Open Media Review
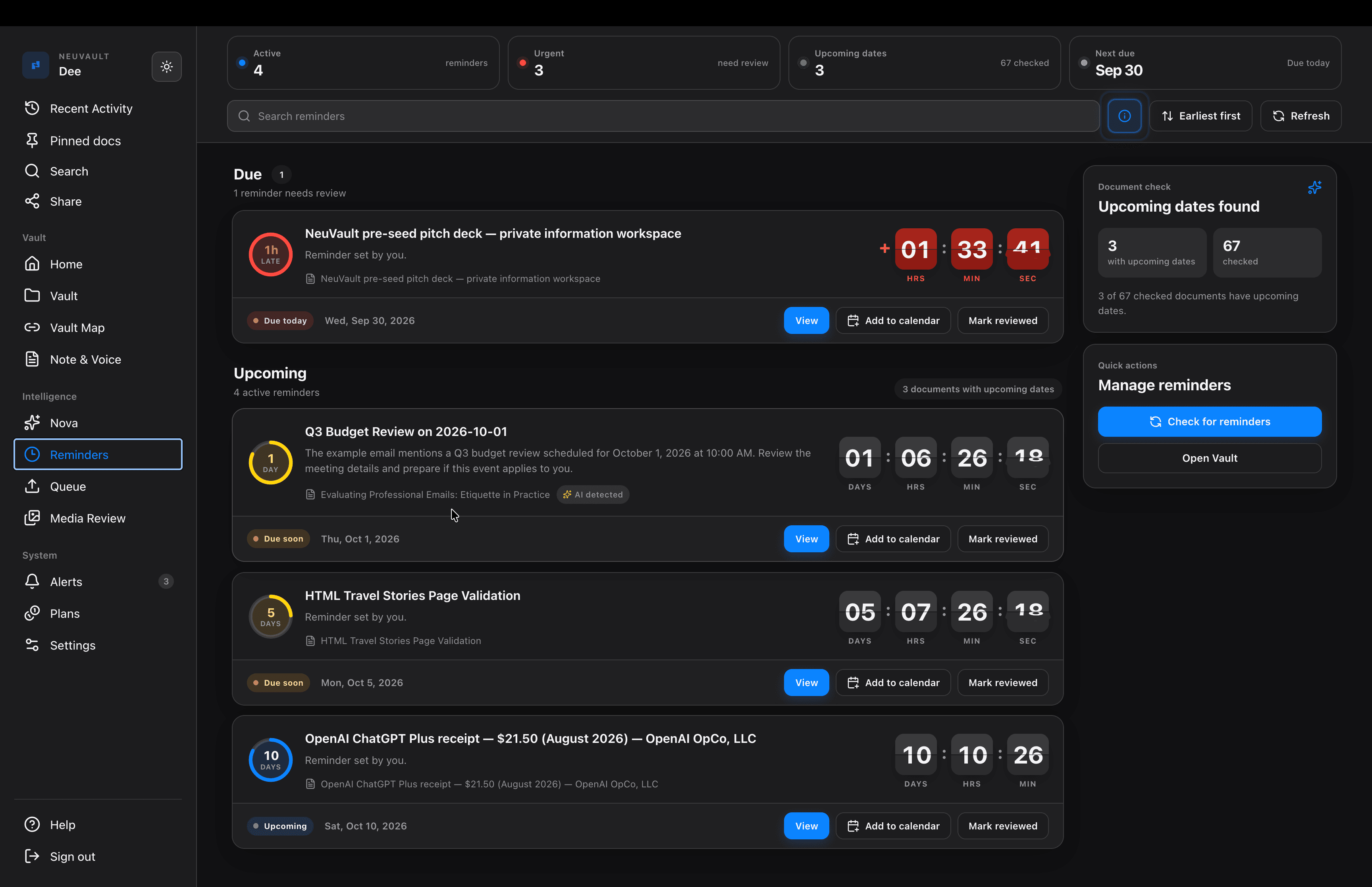Screen dimensions: 1372x887 click(x=98, y=518)
